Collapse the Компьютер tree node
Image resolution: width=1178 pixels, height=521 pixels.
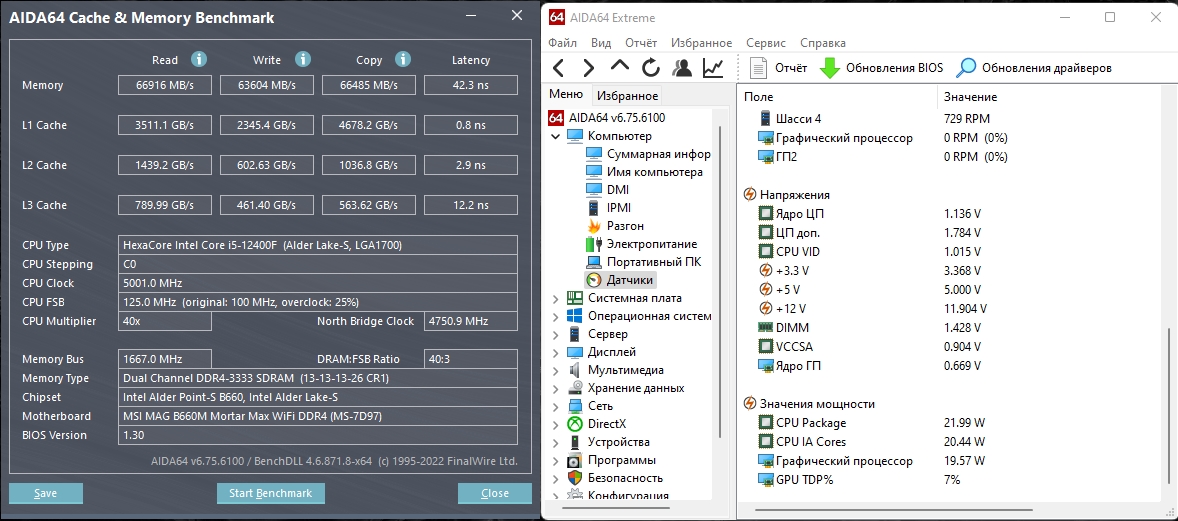point(555,137)
